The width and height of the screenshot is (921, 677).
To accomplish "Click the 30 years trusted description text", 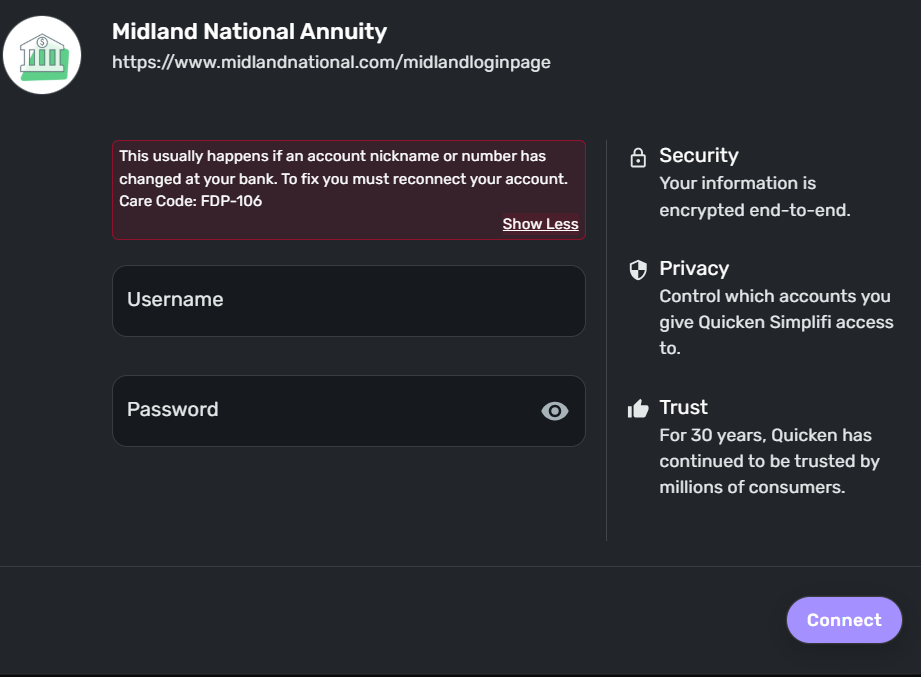I will pos(768,461).
